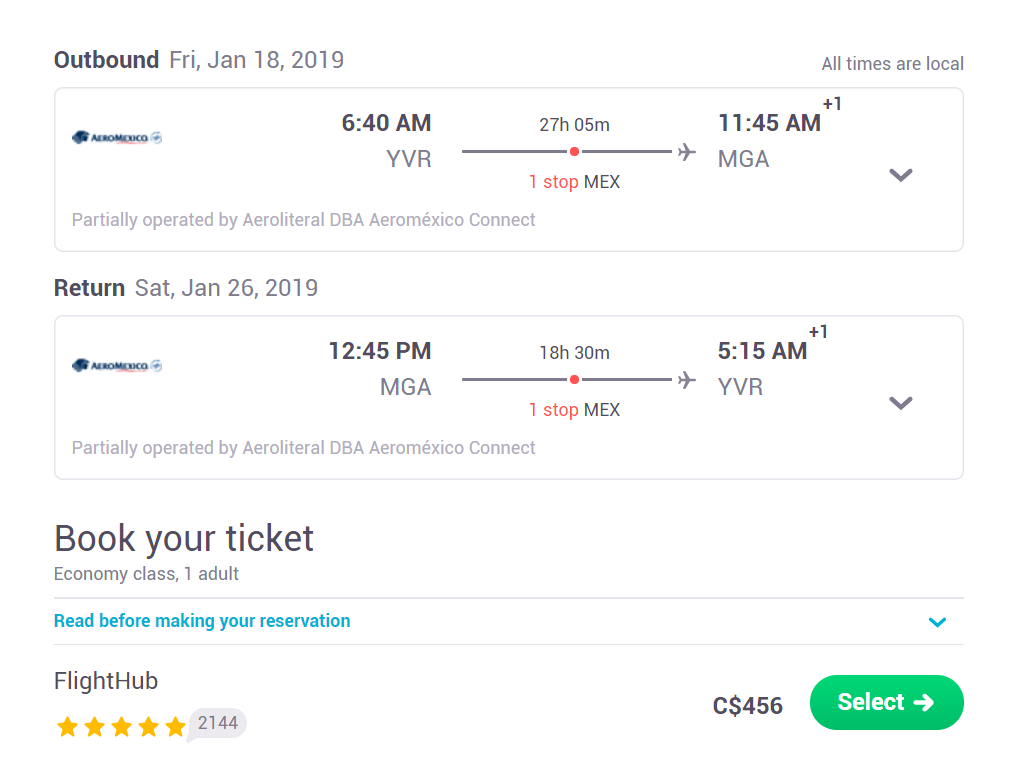Click the red stop dot on return route
This screenshot has height=759, width=1016.
point(574,380)
